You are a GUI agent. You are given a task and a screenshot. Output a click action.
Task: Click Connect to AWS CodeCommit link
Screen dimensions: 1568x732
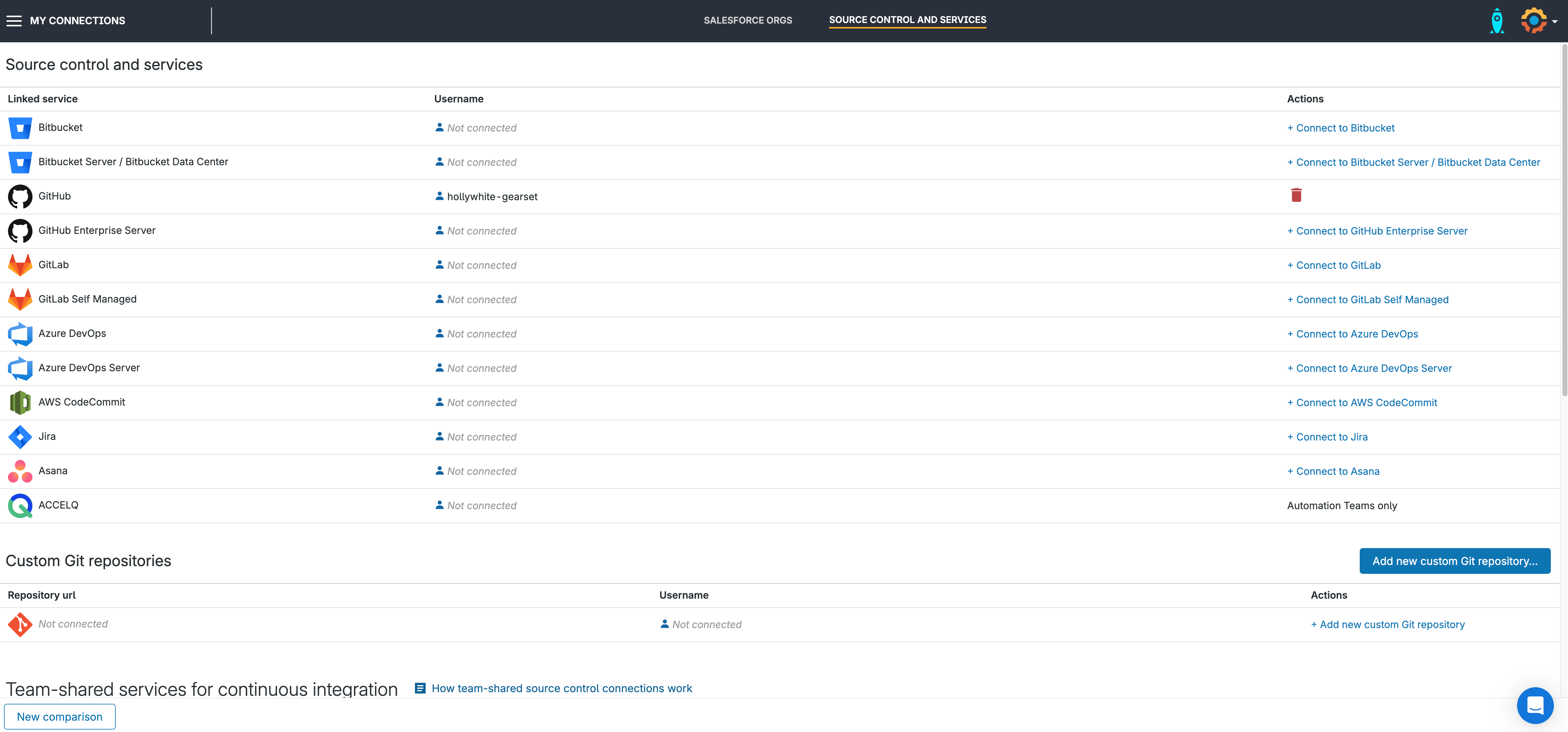pyautogui.click(x=1362, y=402)
